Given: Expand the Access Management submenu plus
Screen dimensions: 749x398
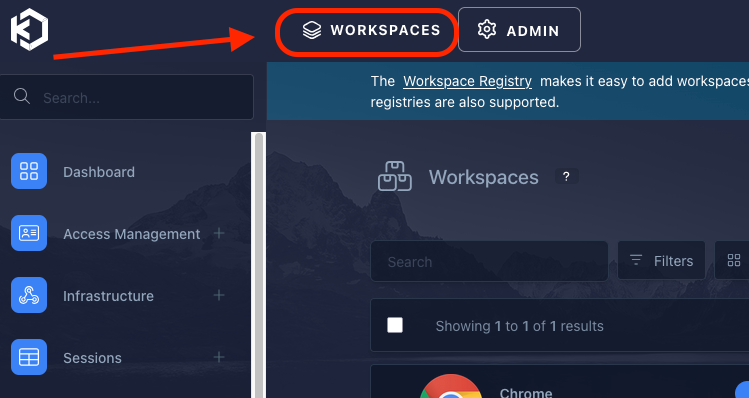Looking at the screenshot, I should (219, 233).
